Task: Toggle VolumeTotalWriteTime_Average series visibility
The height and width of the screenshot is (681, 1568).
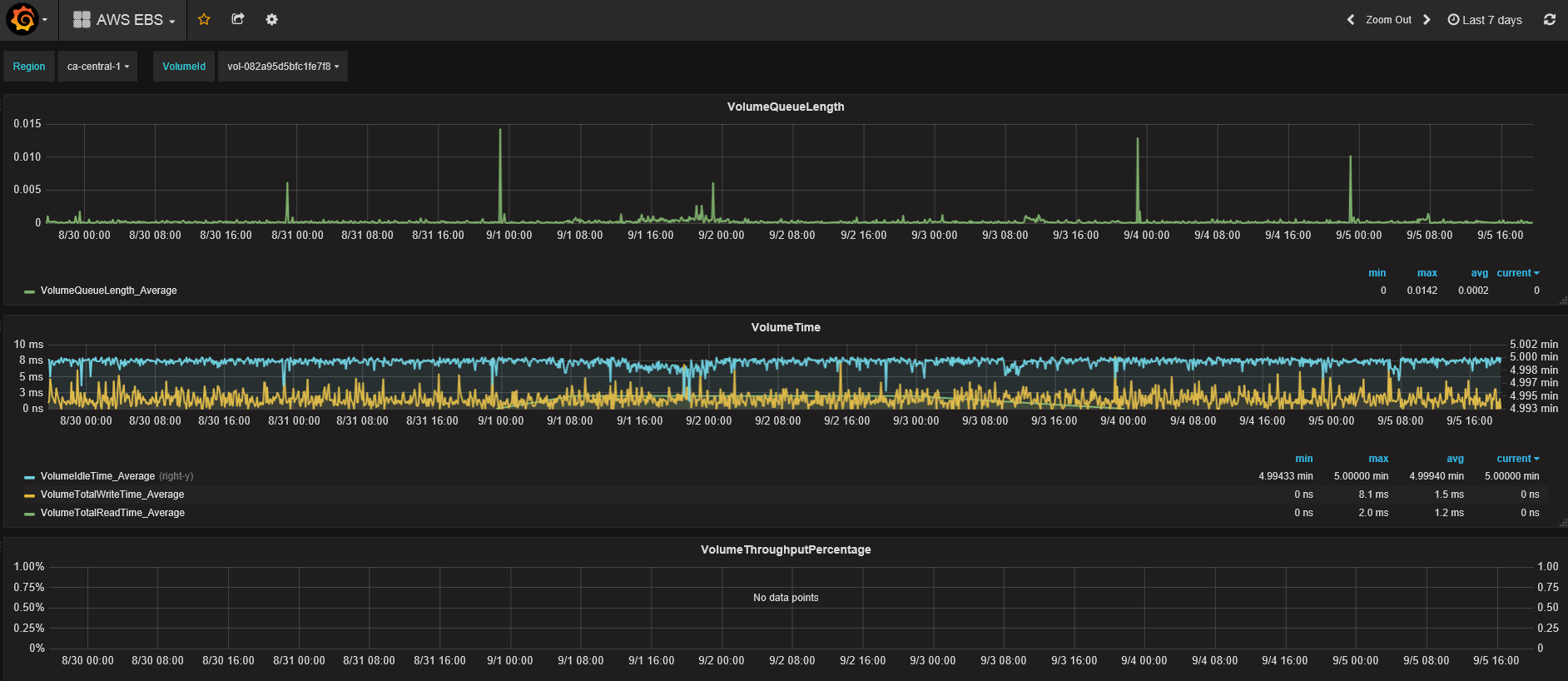Action: [x=112, y=495]
